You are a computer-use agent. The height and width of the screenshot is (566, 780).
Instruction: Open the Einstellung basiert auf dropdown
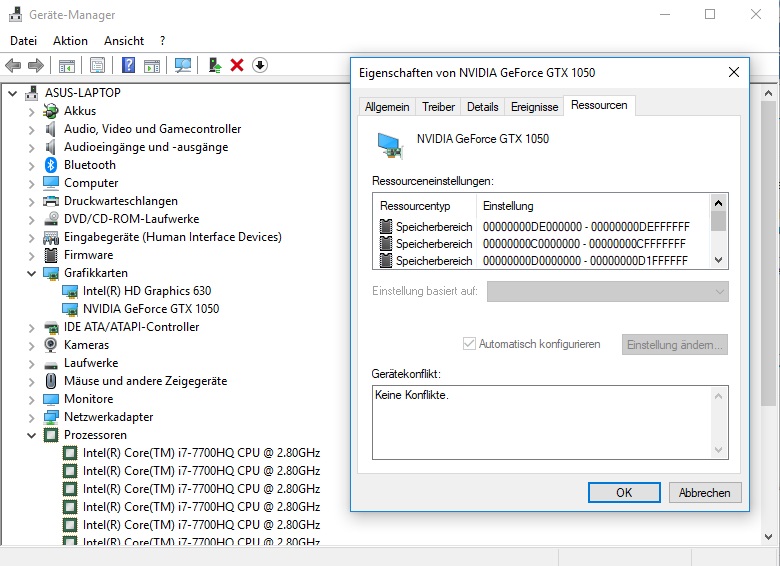607,291
